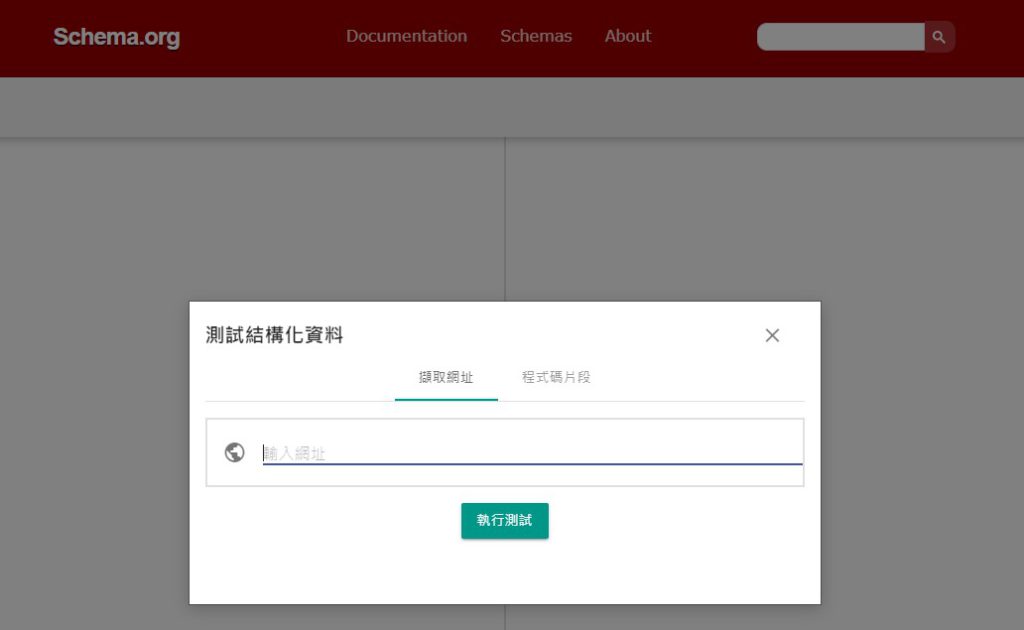Open the Schemas navigation item
The width and height of the screenshot is (1024, 630).
click(x=535, y=36)
